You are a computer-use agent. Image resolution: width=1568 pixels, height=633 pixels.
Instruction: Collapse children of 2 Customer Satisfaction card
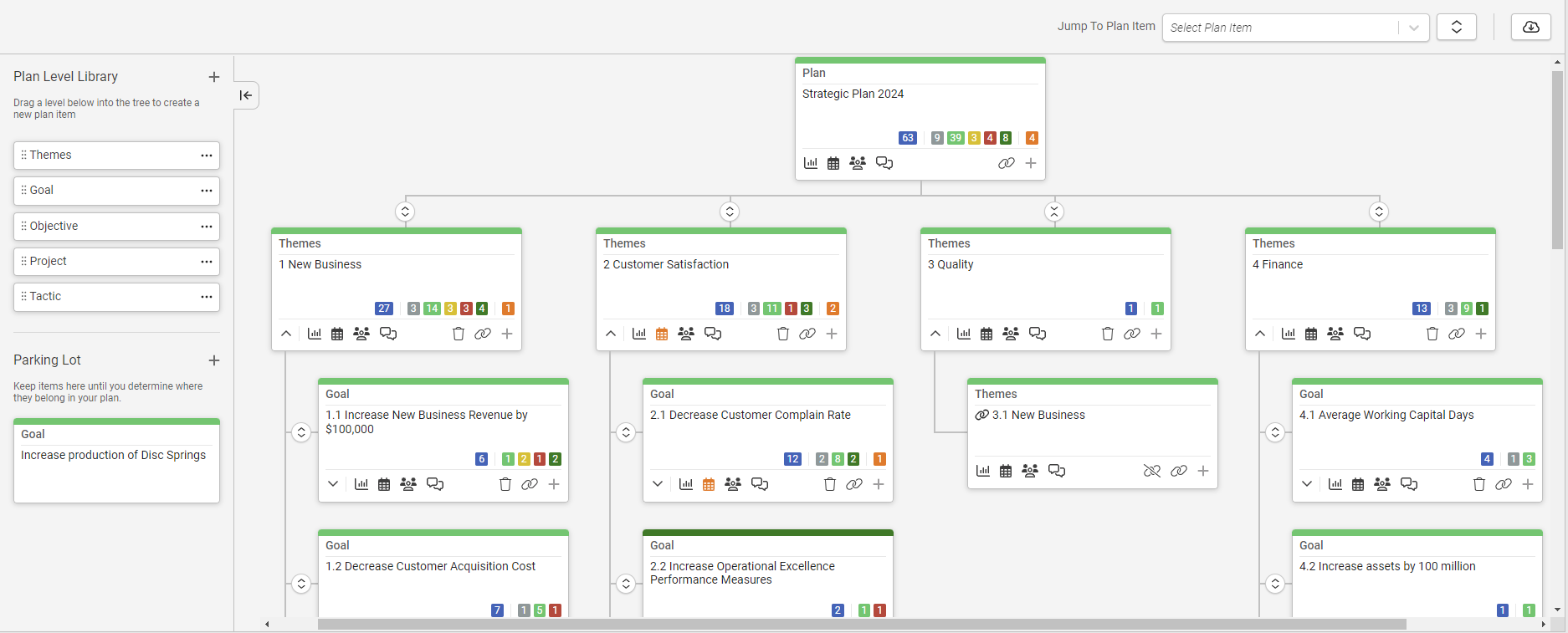click(x=611, y=334)
